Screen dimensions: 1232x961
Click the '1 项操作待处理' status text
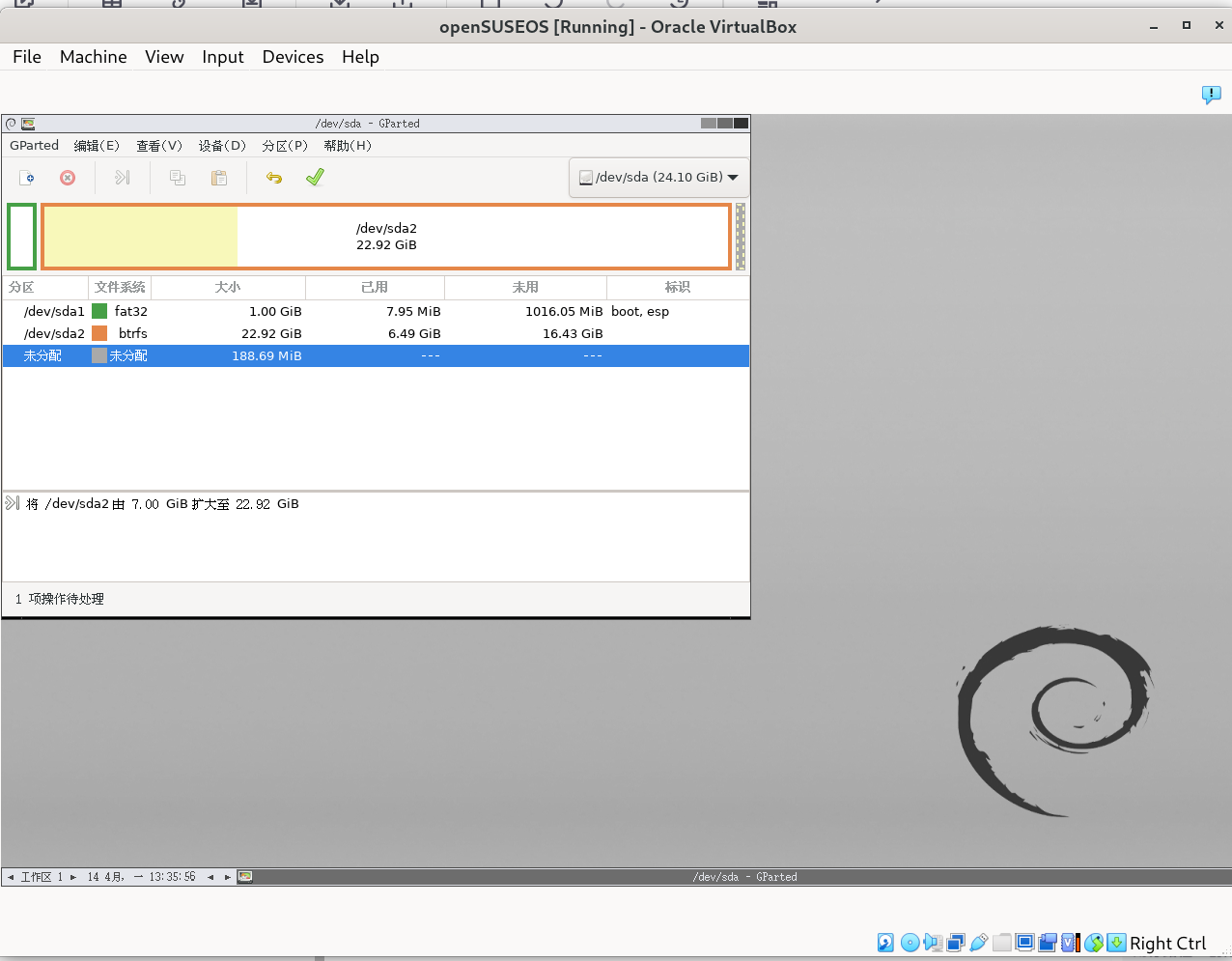60,599
